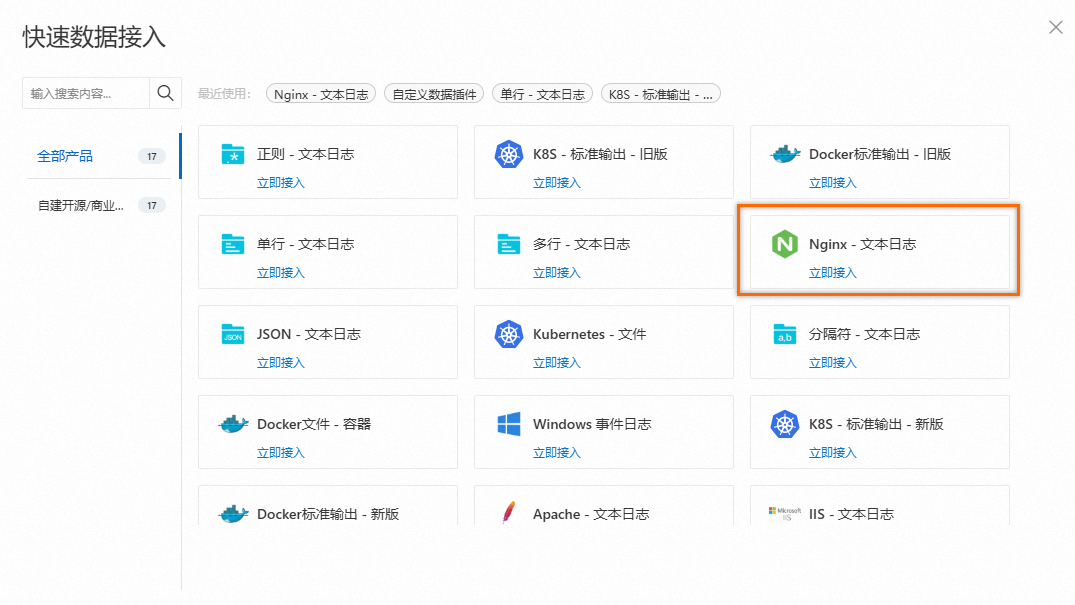Click the 多行 - 文本日志 title text
The width and height of the screenshot is (1075, 605).
(581, 244)
